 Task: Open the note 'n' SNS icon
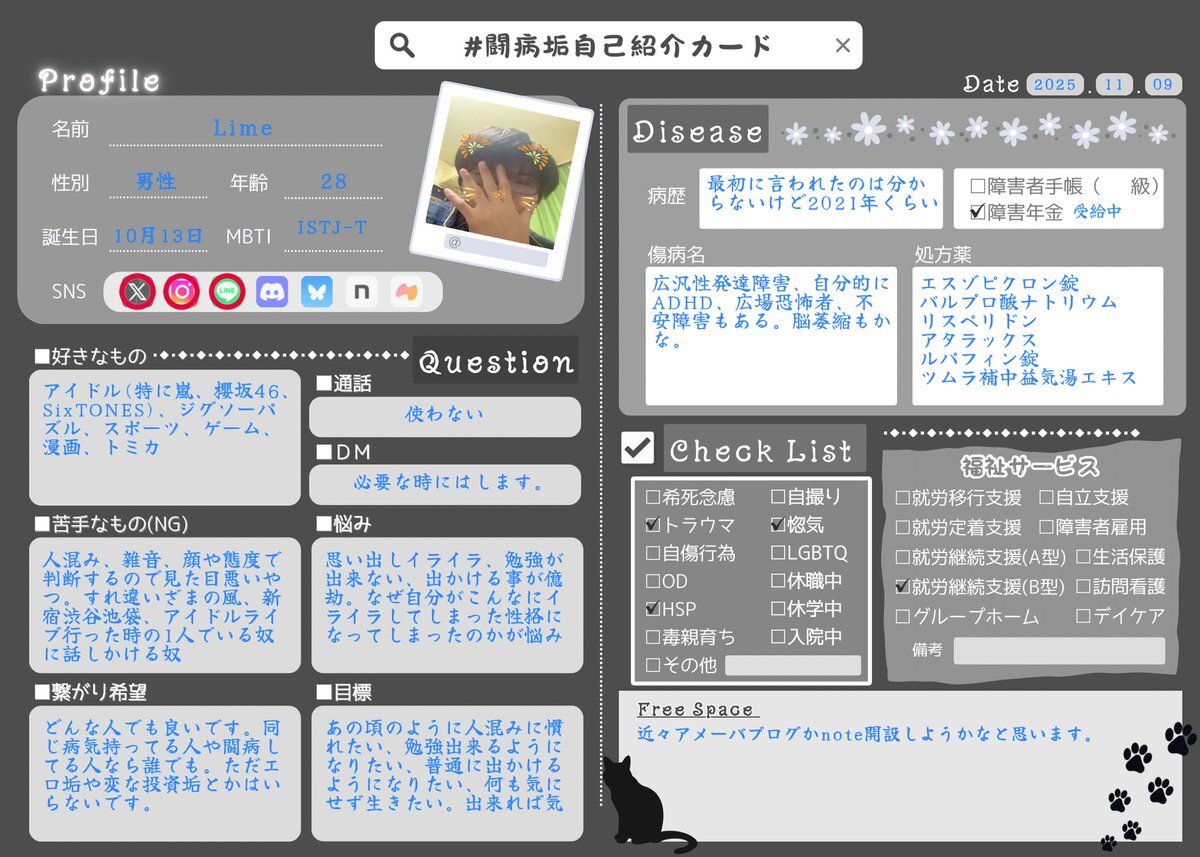coord(362,292)
